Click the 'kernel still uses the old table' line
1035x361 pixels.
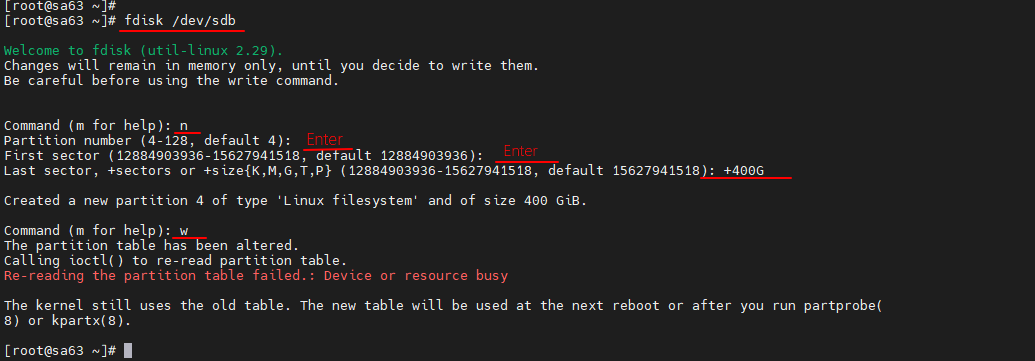(x=443, y=306)
